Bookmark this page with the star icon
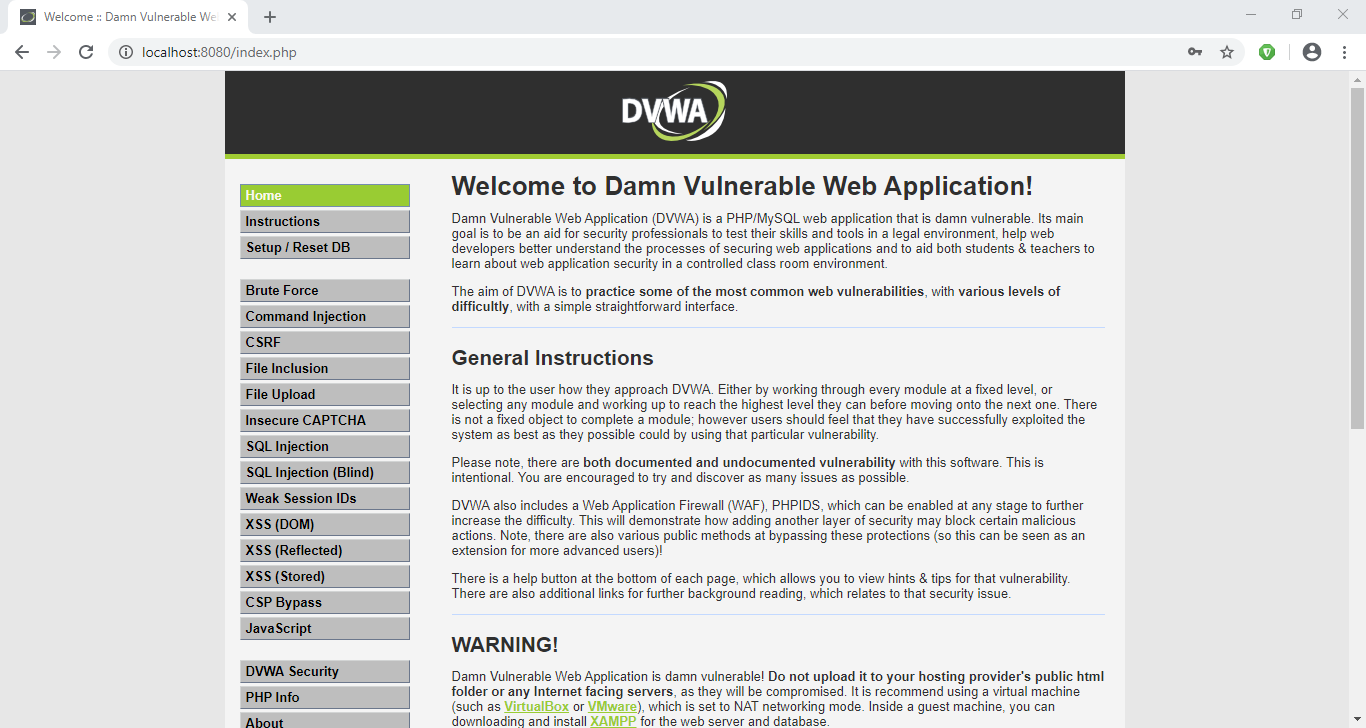Screen dimensions: 1366x728 click(x=1227, y=52)
